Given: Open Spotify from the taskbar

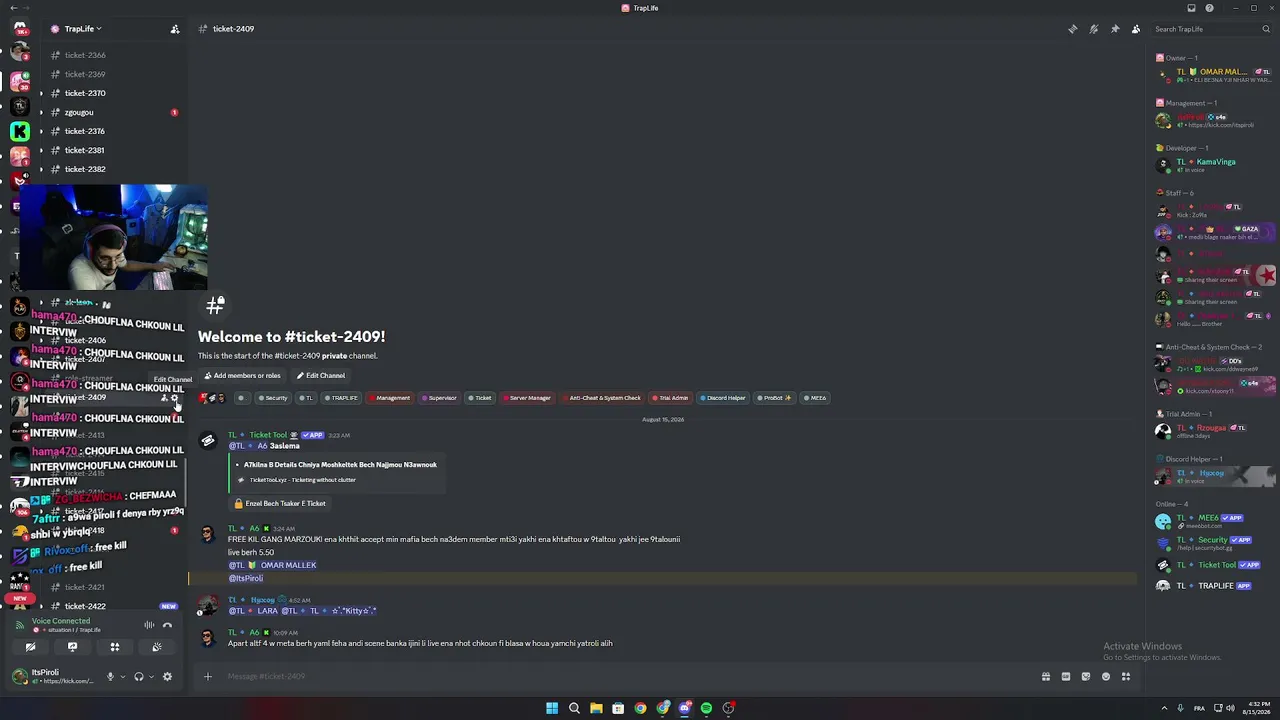Looking at the screenshot, I should tap(706, 708).
